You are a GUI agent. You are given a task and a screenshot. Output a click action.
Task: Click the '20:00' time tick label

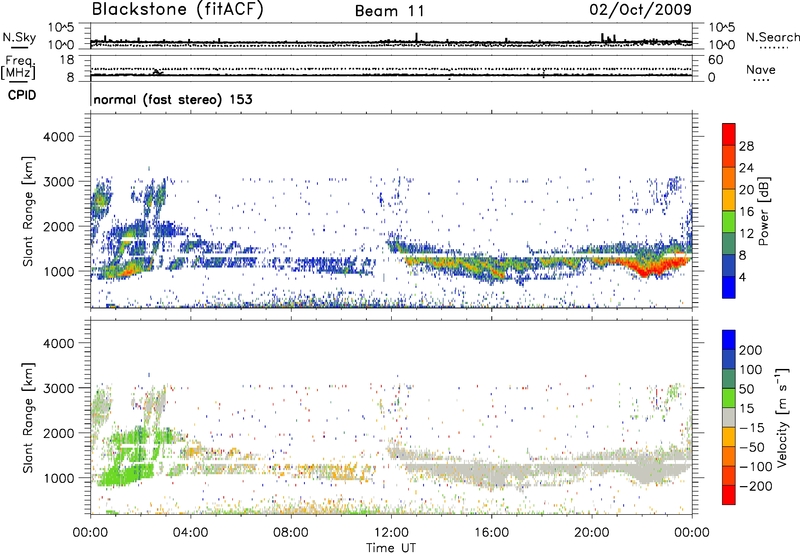pos(592,533)
